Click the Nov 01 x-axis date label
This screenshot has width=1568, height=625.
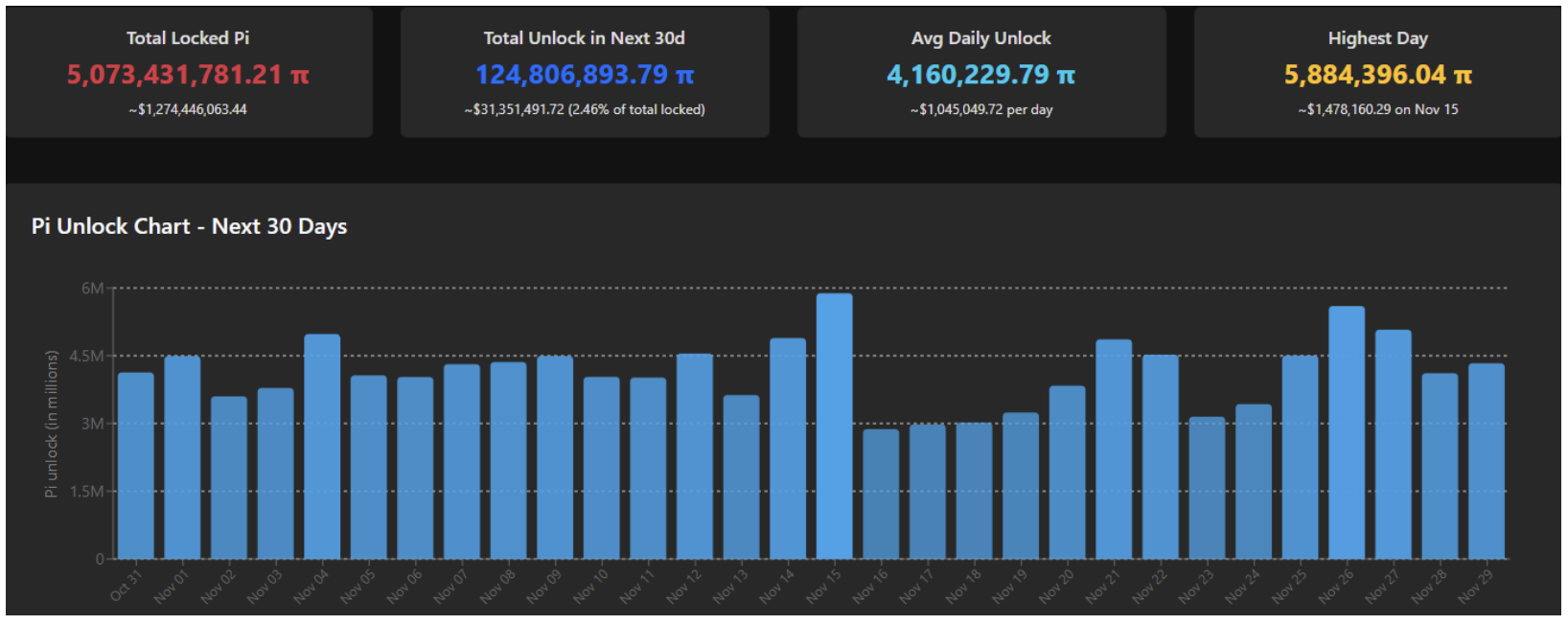click(172, 586)
